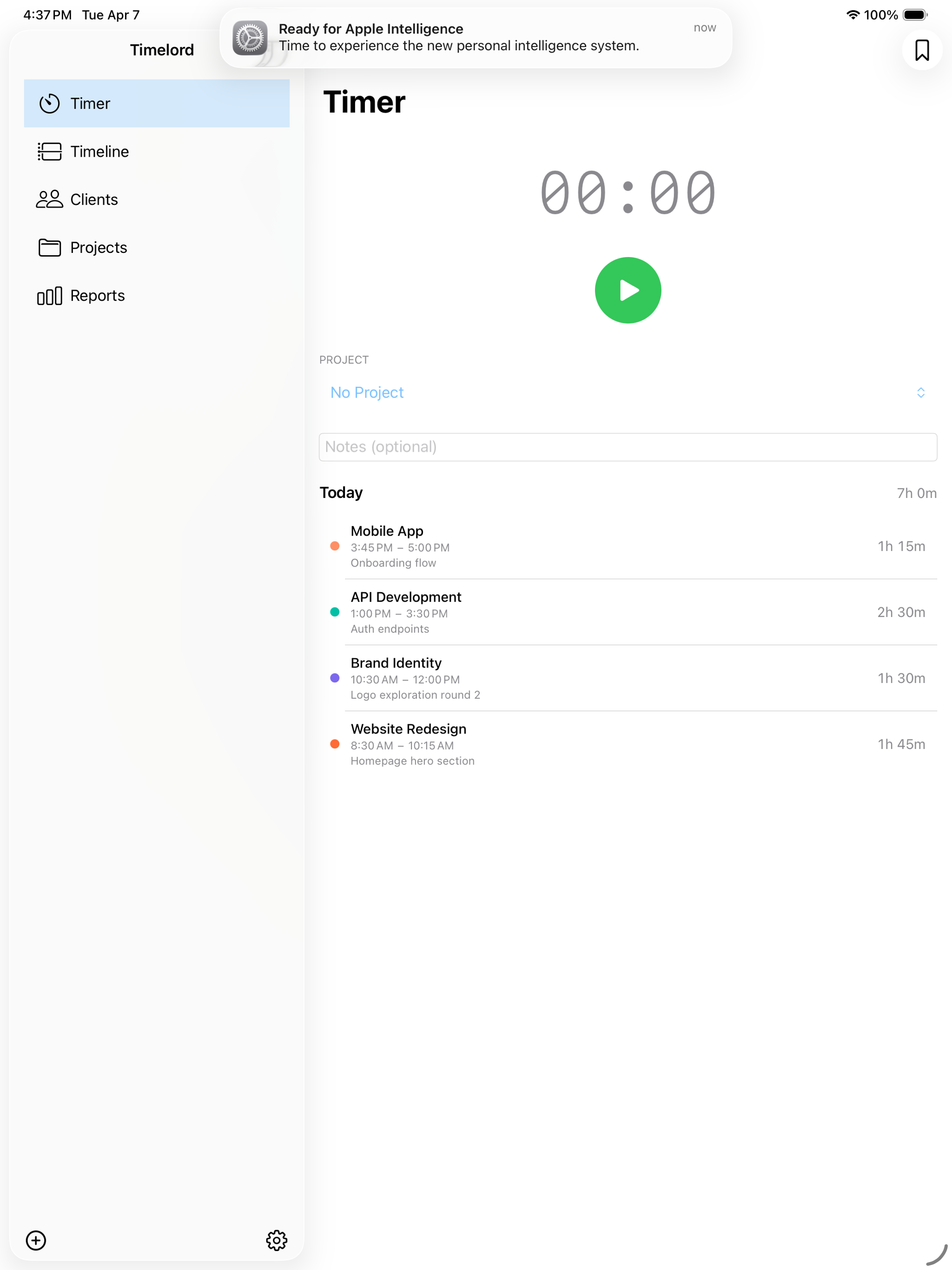
Task: Tap the bookmark icon at top right
Action: click(922, 50)
